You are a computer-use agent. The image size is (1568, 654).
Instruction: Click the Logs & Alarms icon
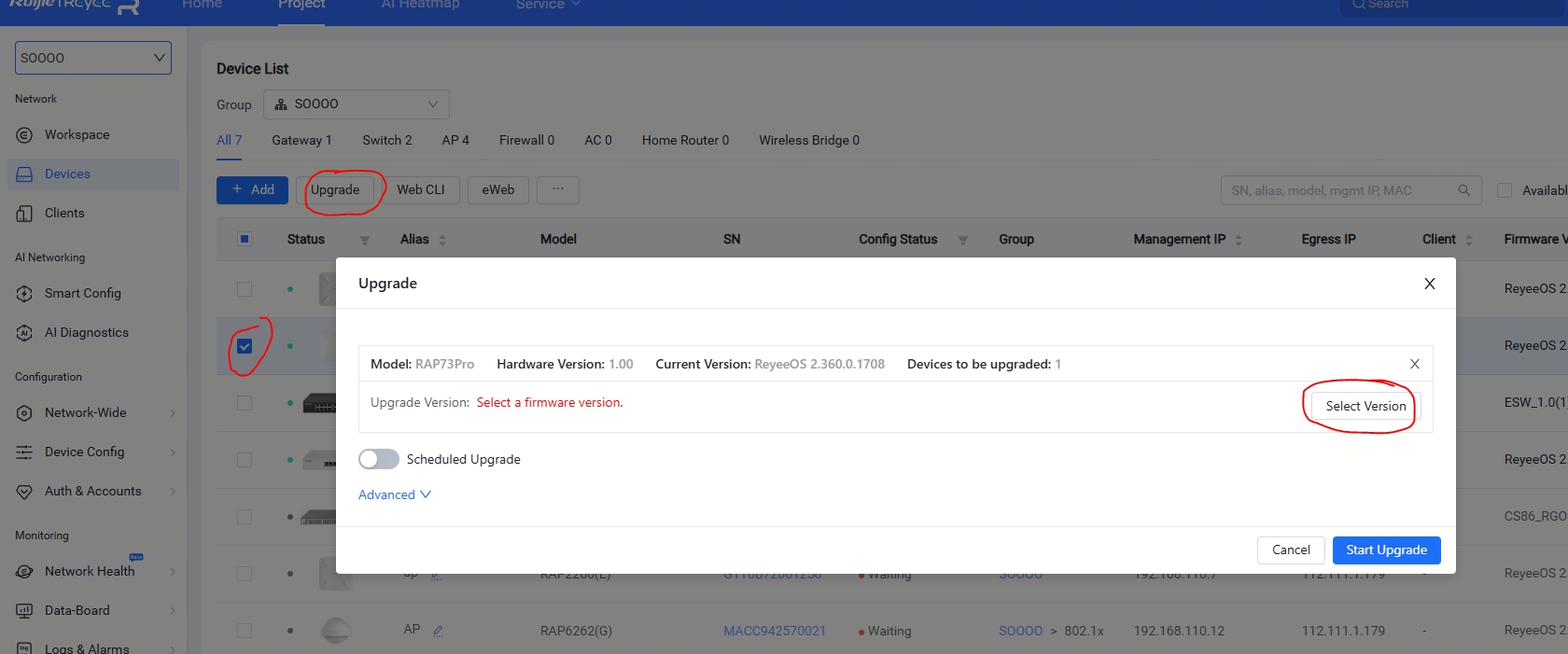[x=24, y=648]
